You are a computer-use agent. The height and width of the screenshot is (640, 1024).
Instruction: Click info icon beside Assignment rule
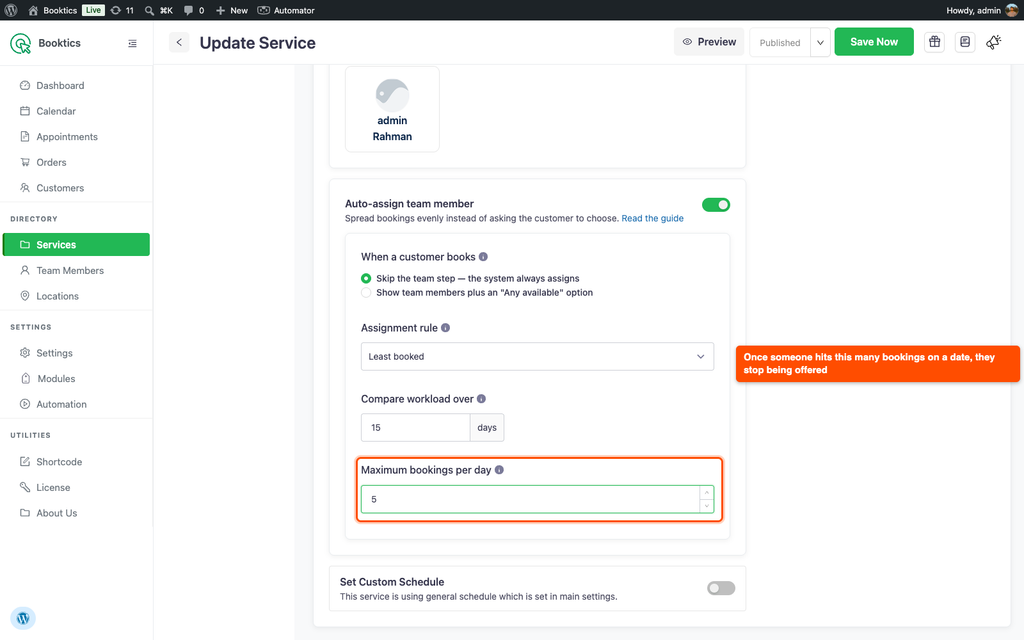pyautogui.click(x=445, y=328)
